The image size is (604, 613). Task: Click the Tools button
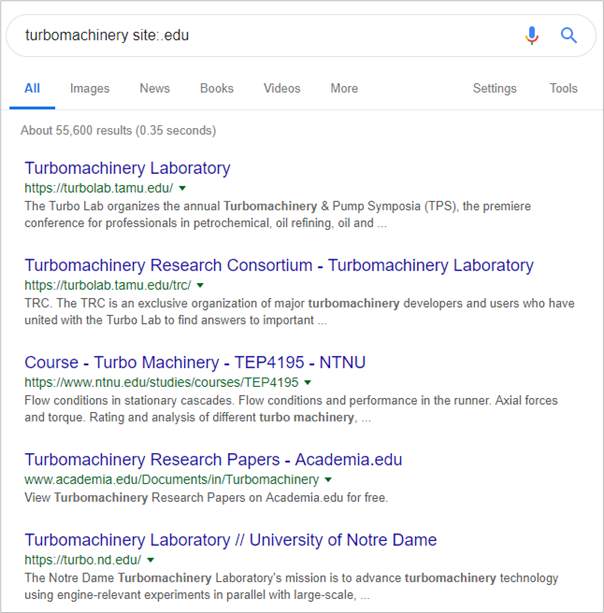pos(563,88)
